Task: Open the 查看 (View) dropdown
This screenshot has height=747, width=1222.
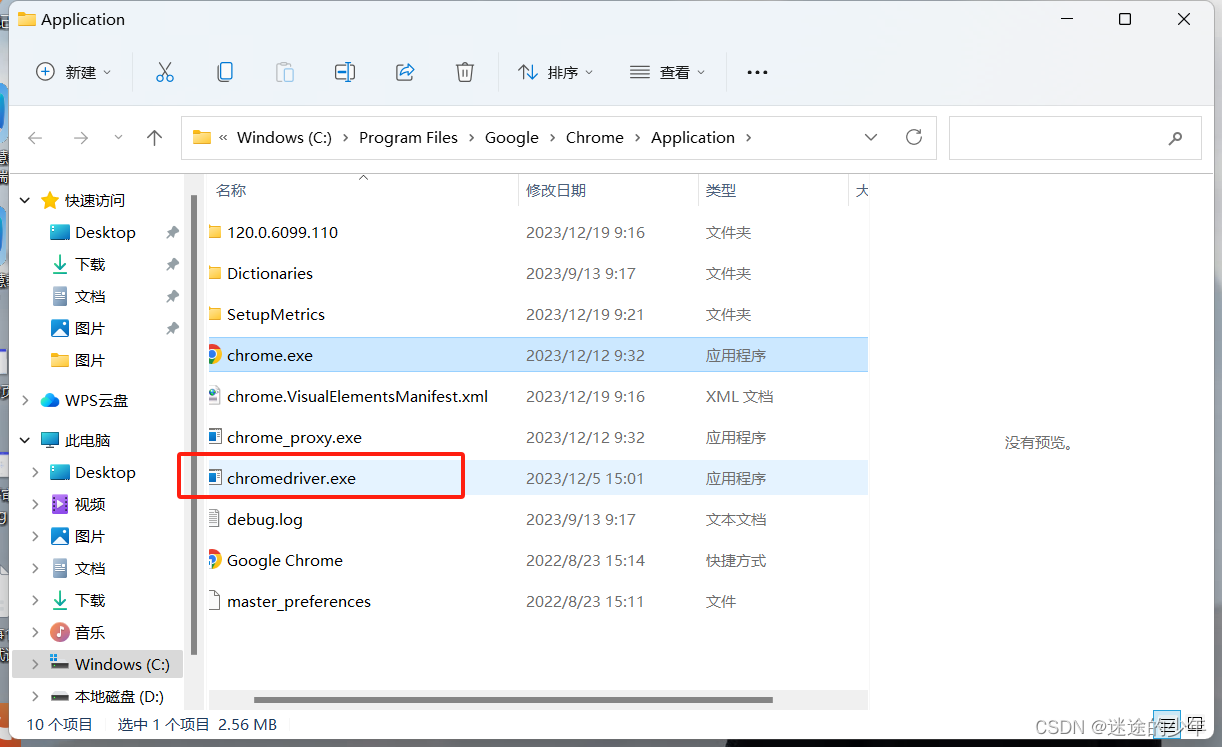Action: [x=668, y=72]
